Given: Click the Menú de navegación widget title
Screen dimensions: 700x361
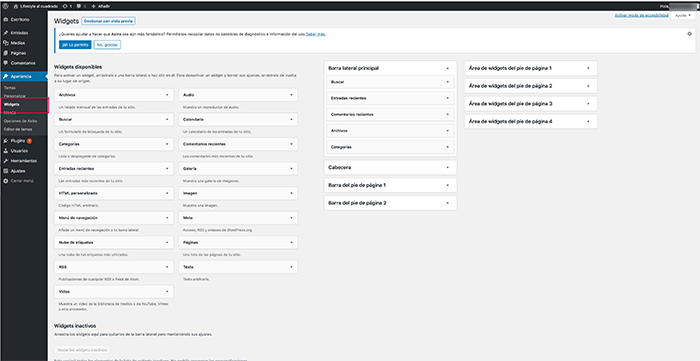Looking at the screenshot, I should [78, 218].
